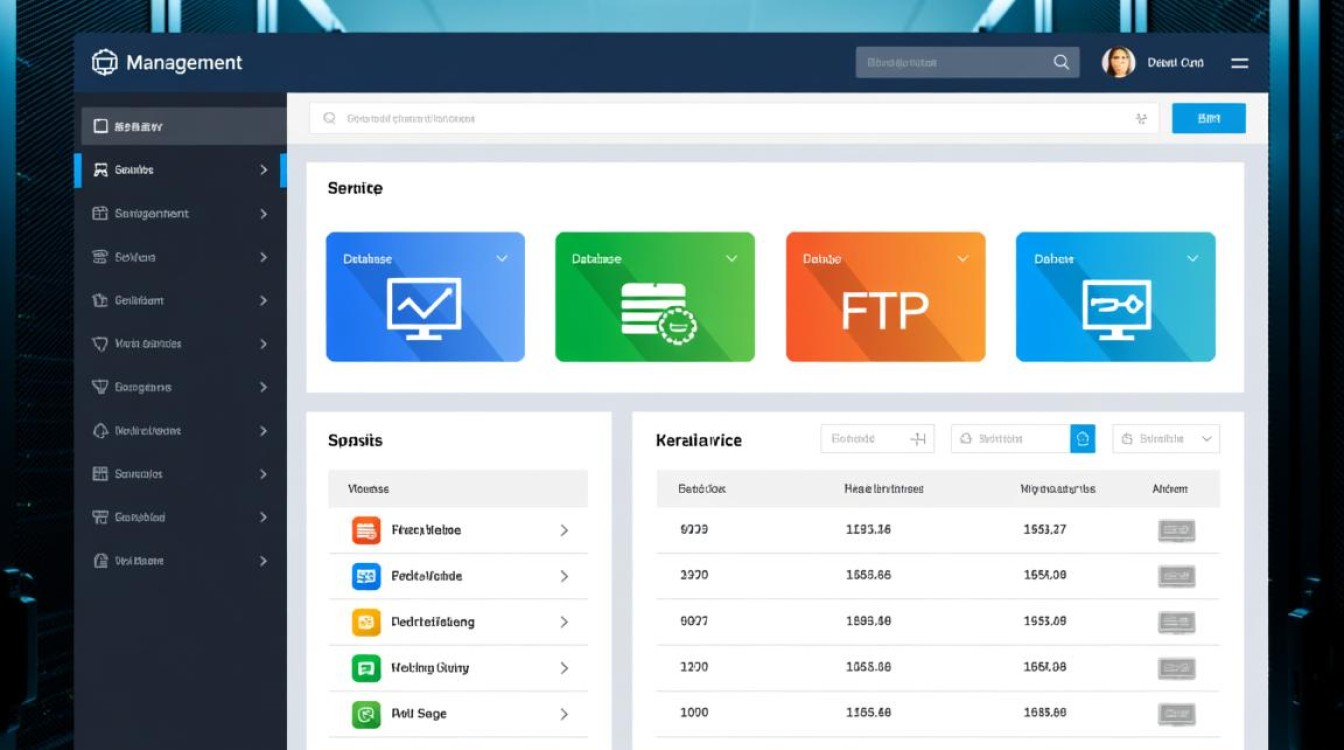This screenshot has width=1344, height=750.
Task: Click the cloud icon in the left sidebar
Action: [x=100, y=431]
